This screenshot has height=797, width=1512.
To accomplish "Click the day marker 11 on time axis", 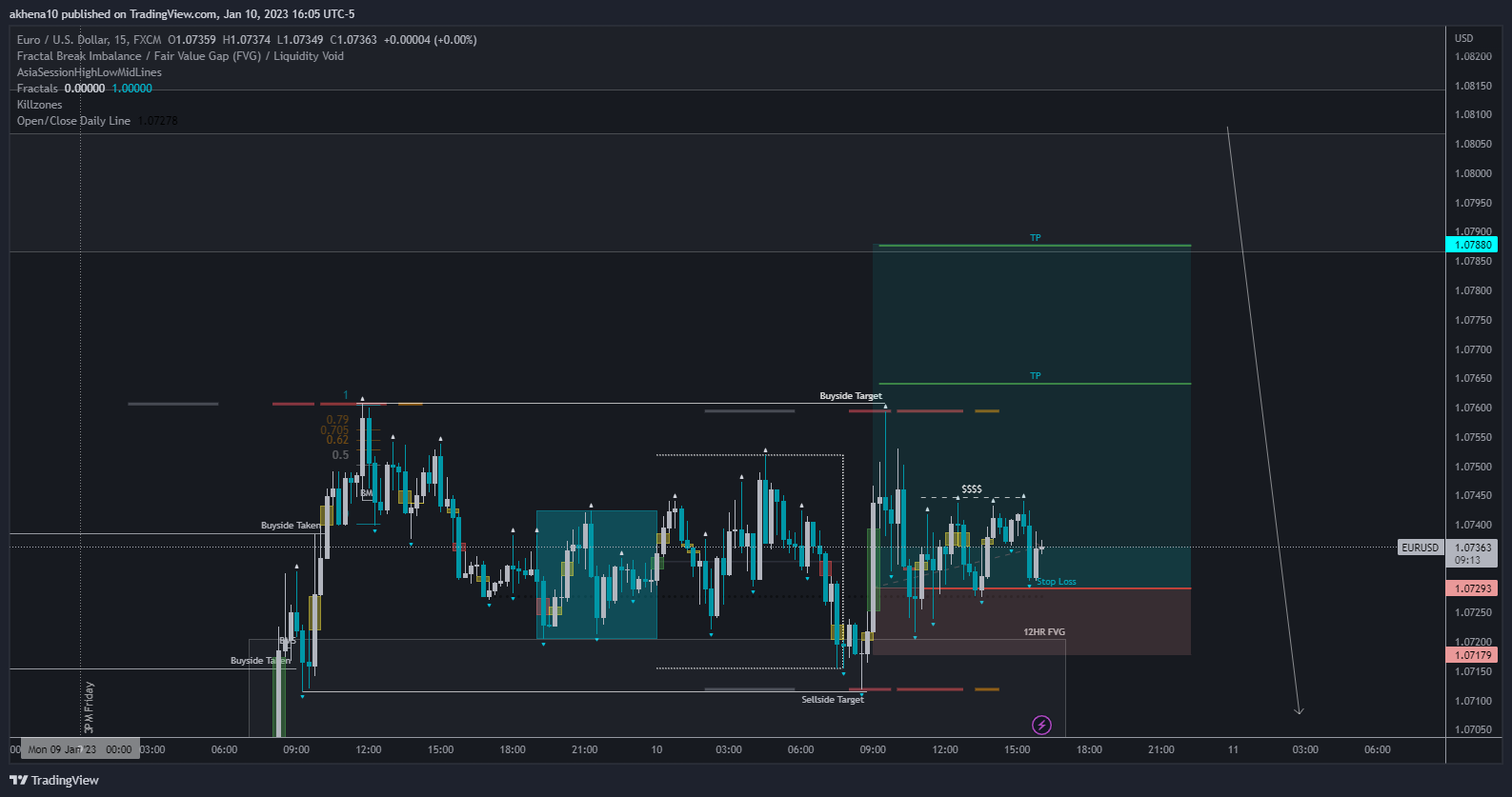I will point(1233,750).
